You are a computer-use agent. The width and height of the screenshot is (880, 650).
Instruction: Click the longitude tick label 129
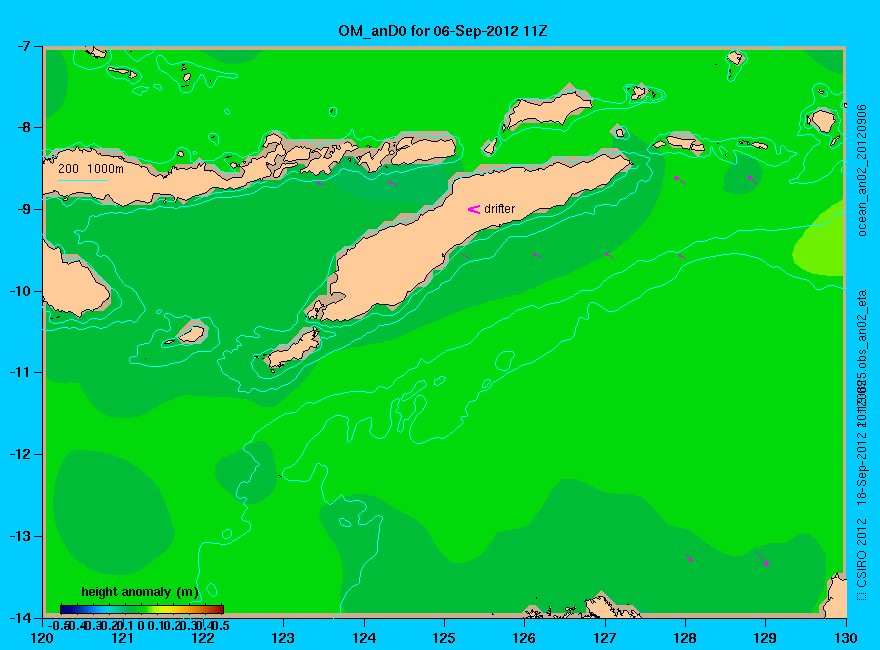click(765, 638)
